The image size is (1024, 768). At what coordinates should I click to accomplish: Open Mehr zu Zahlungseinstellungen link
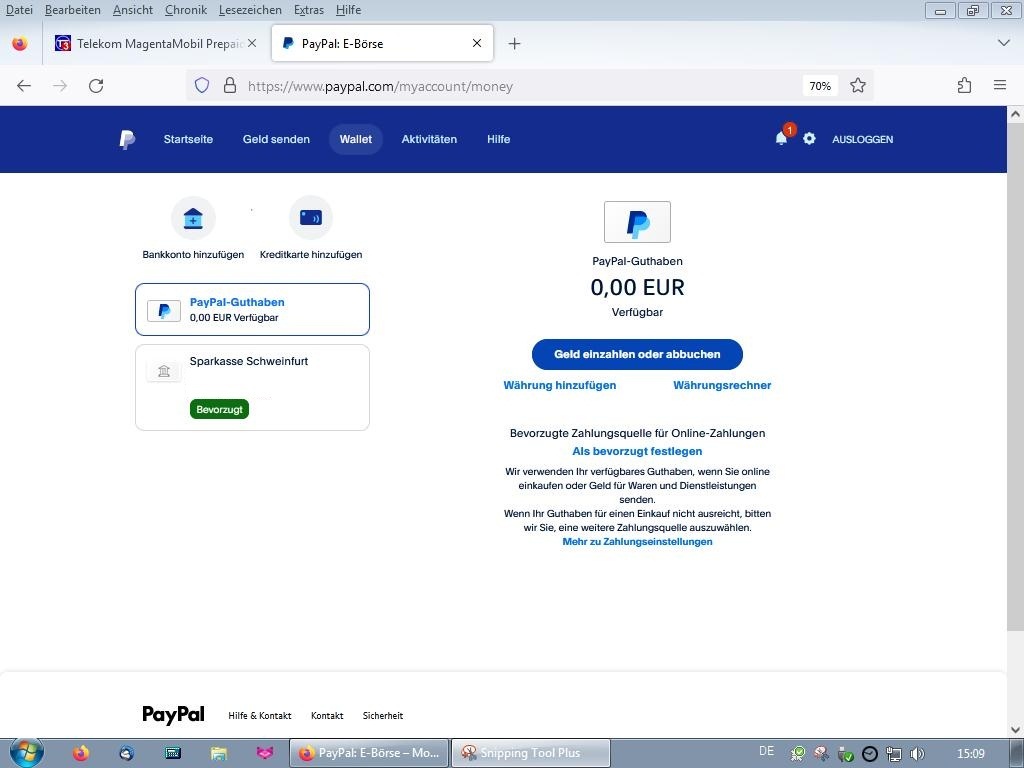(x=637, y=541)
